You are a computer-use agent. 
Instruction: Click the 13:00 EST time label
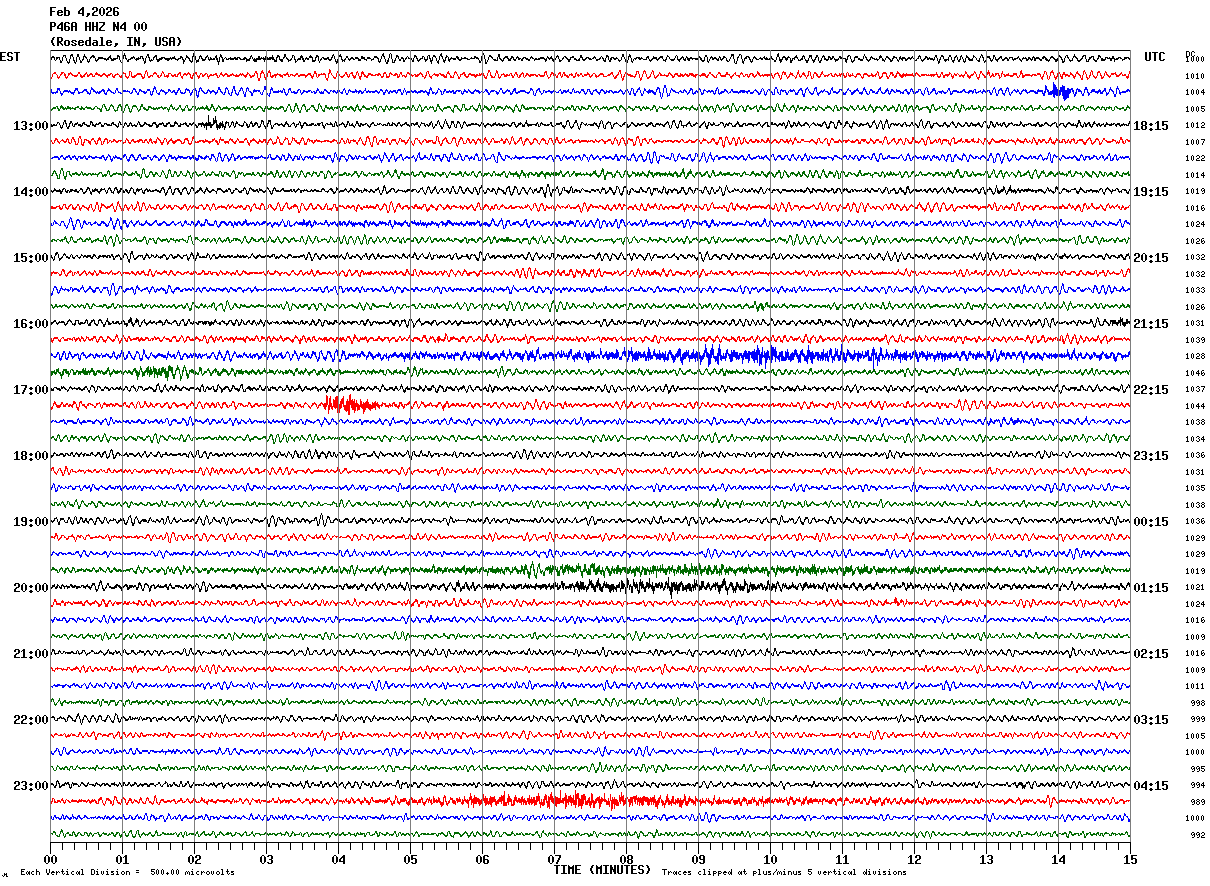(31, 126)
